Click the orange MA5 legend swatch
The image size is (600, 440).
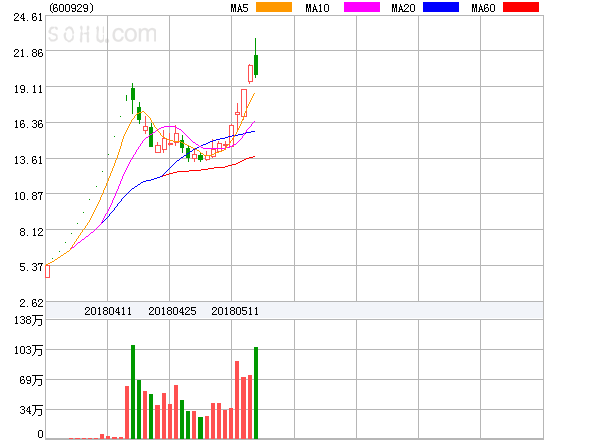click(x=274, y=7)
